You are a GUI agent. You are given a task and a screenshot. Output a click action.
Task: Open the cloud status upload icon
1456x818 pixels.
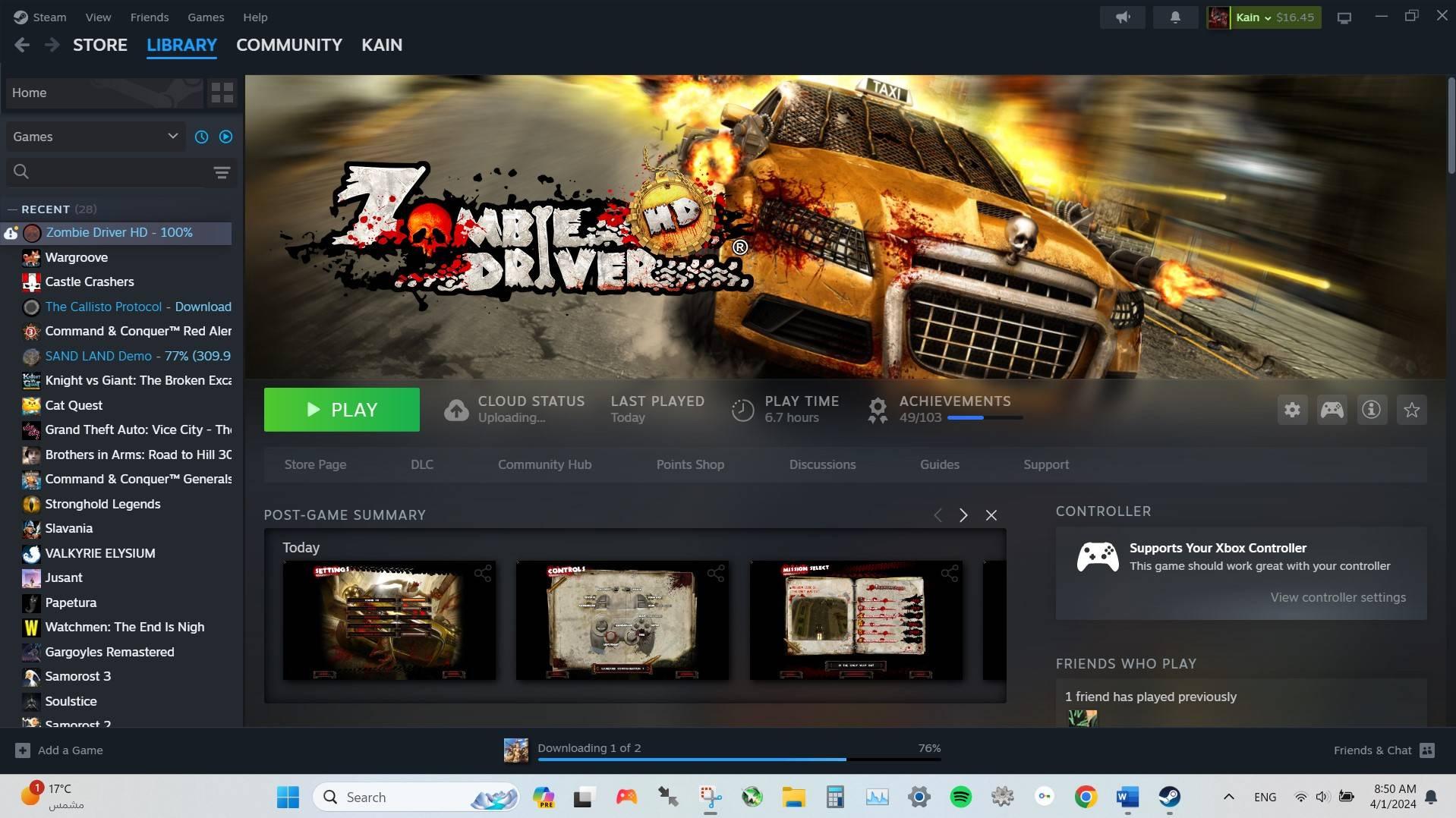[456, 410]
